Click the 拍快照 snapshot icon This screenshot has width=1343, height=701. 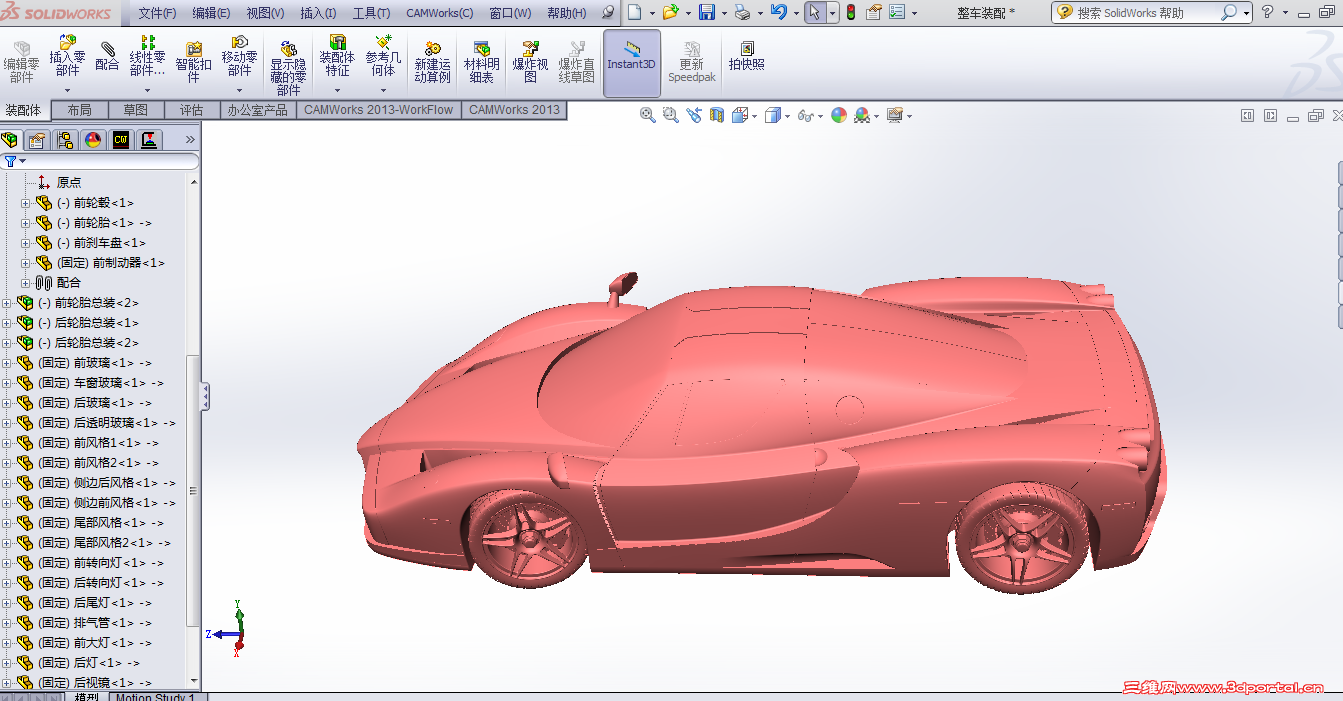tap(746, 56)
